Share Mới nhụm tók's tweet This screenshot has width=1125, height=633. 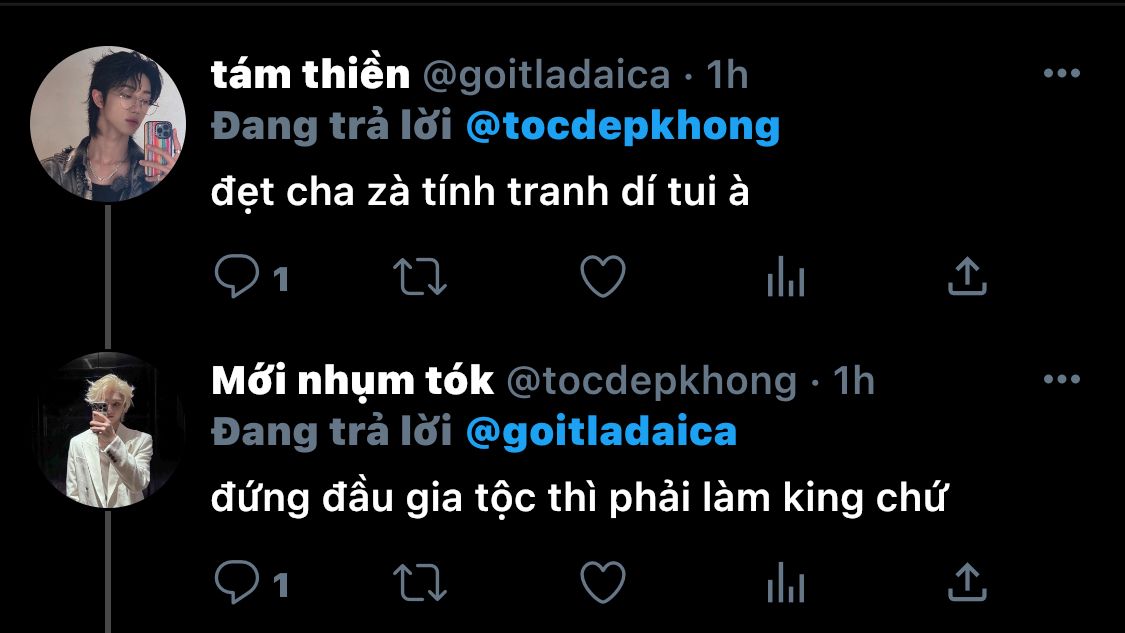(x=967, y=582)
